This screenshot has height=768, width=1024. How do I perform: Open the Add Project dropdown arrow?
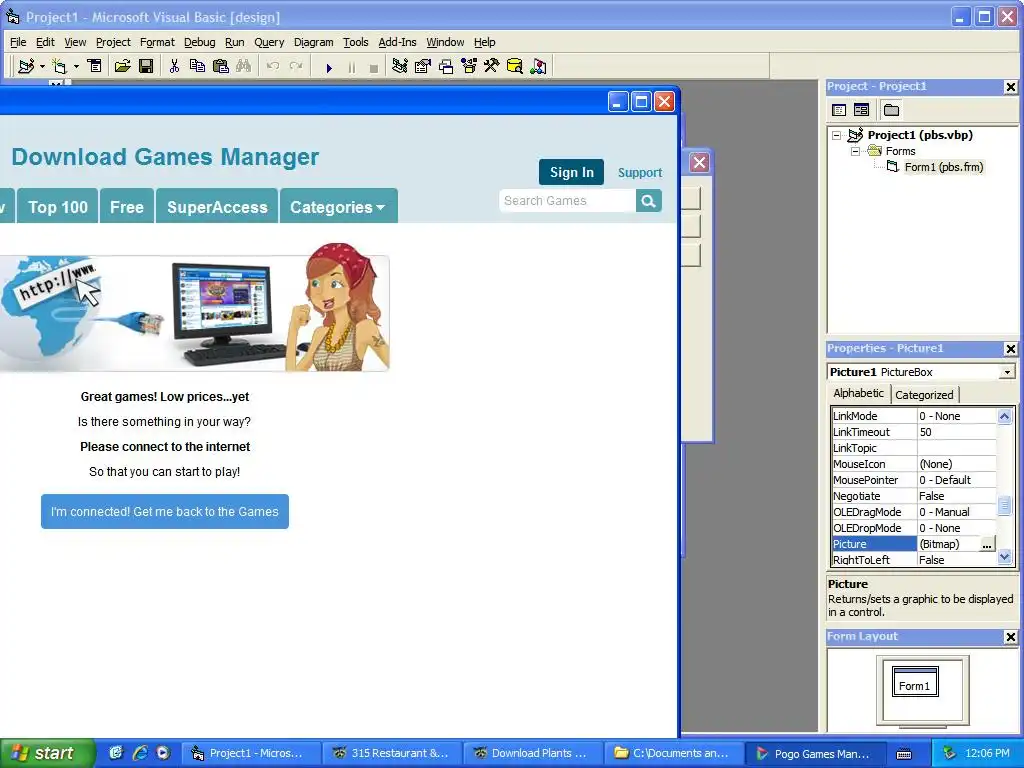pos(42,66)
